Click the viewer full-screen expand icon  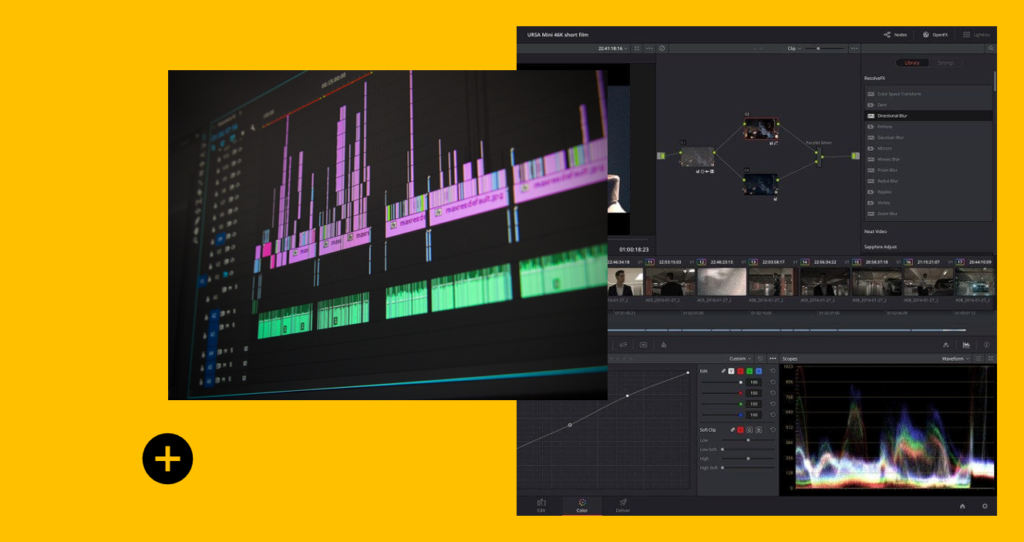tap(637, 48)
